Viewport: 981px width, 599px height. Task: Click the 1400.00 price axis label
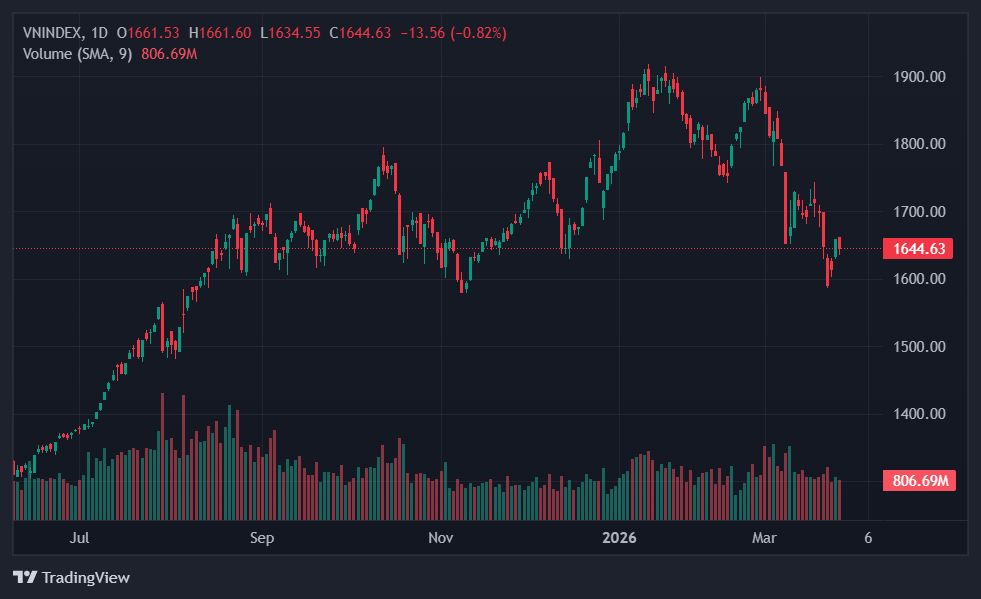pos(918,414)
